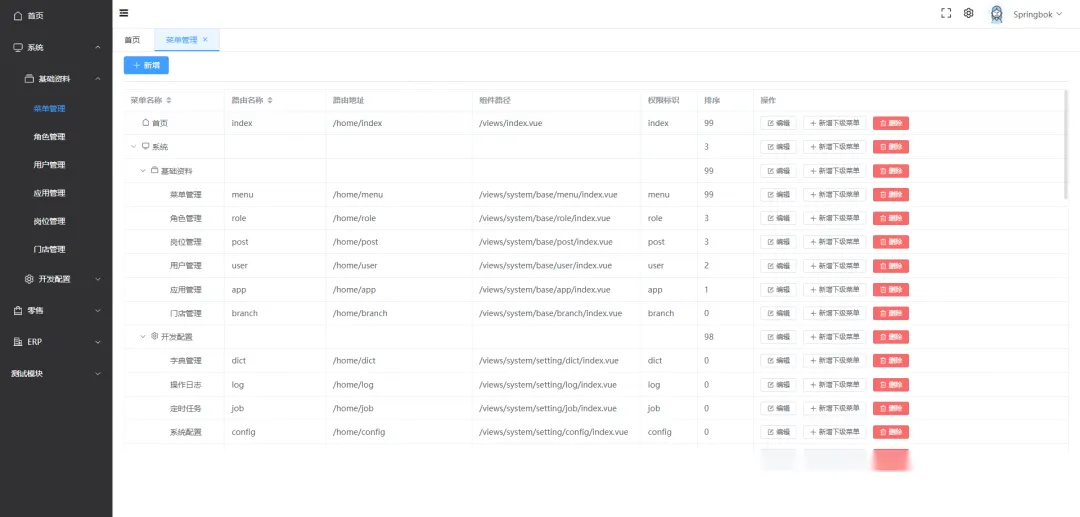The height and width of the screenshot is (517, 1080).
Task: Click the table's vertical scrollbar
Action: pos(1066,145)
